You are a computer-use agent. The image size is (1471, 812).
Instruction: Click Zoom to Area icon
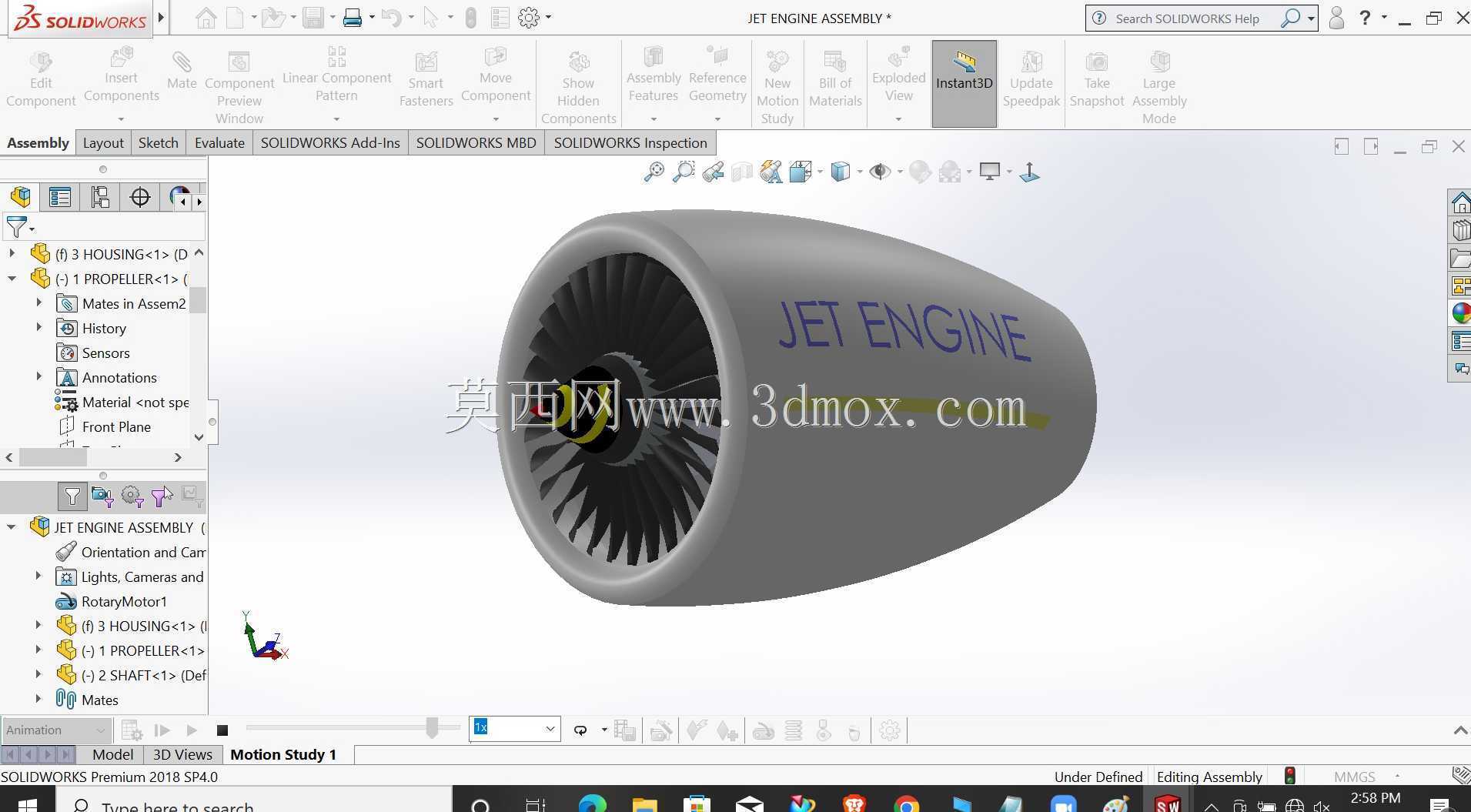683,172
